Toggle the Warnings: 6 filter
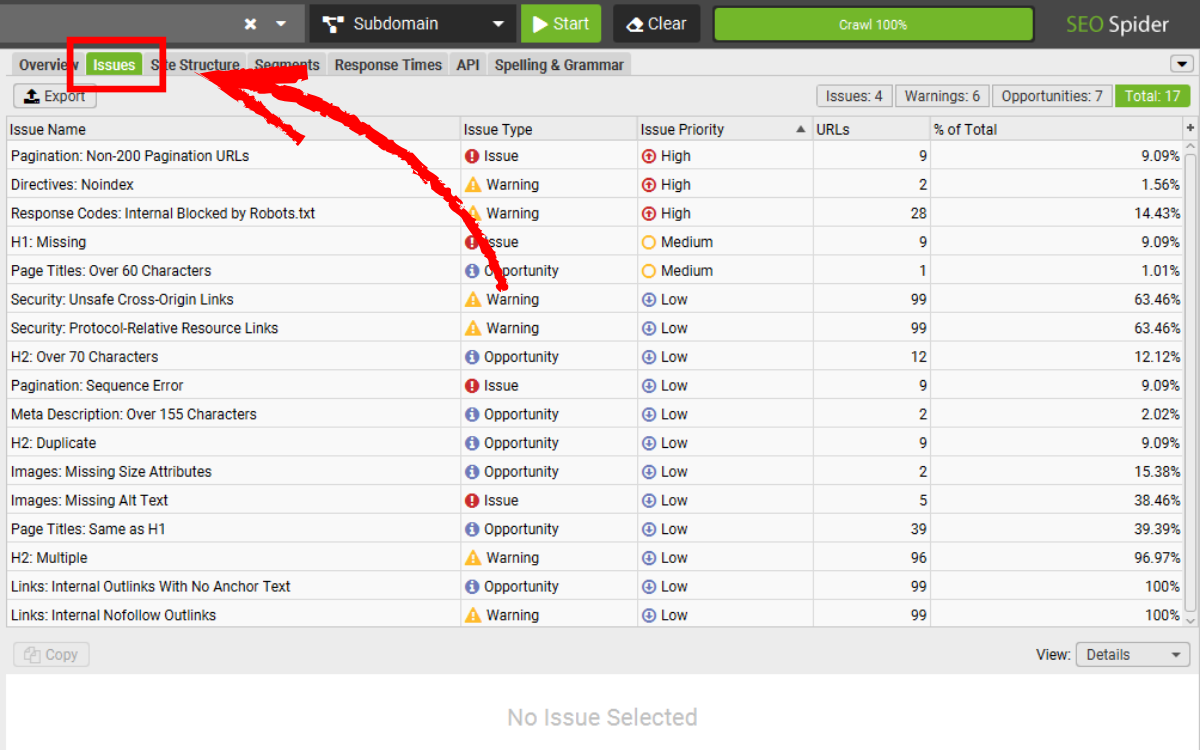Image resolution: width=1200 pixels, height=750 pixels. click(942, 96)
